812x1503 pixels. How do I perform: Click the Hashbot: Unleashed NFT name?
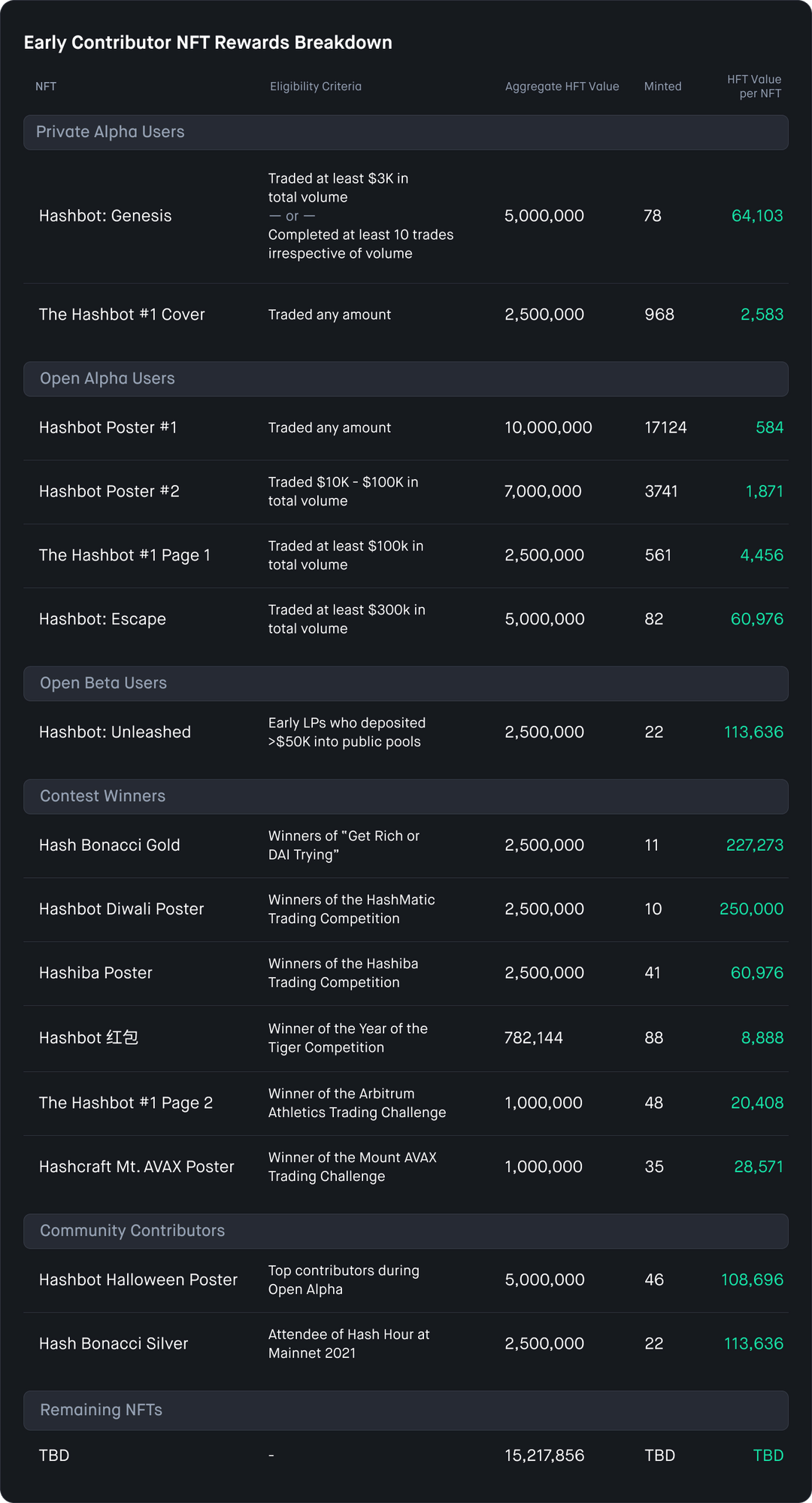(115, 733)
